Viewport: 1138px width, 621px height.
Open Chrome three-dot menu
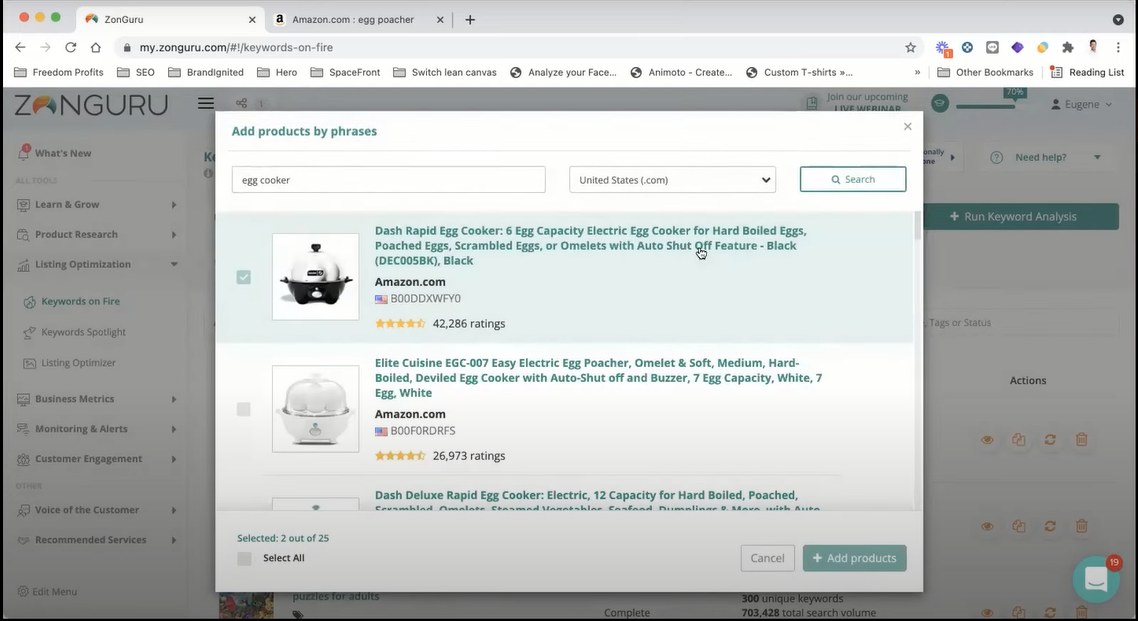pyautogui.click(x=1118, y=47)
